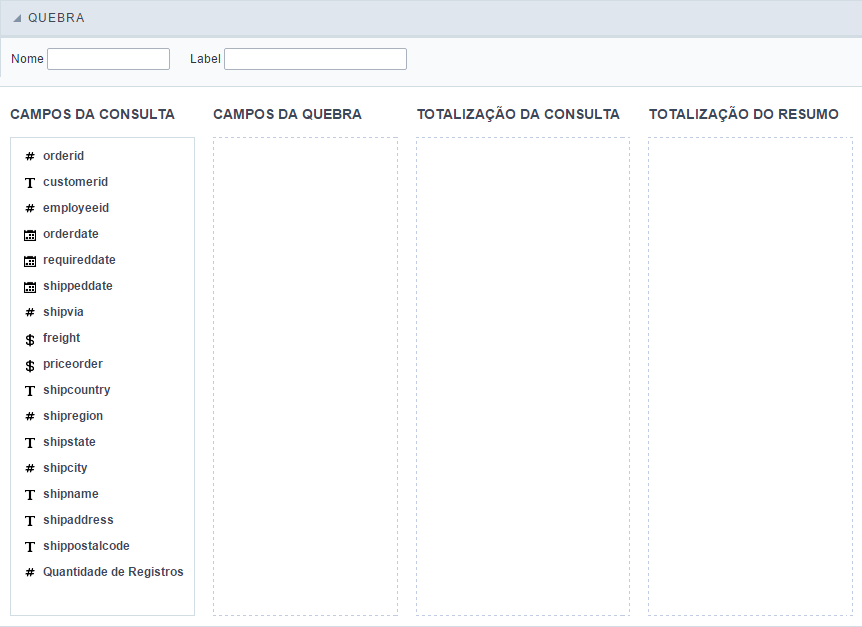This screenshot has width=862, height=627.
Task: Click inside Totalização do Resumo drop area
Action: pyautogui.click(x=750, y=376)
